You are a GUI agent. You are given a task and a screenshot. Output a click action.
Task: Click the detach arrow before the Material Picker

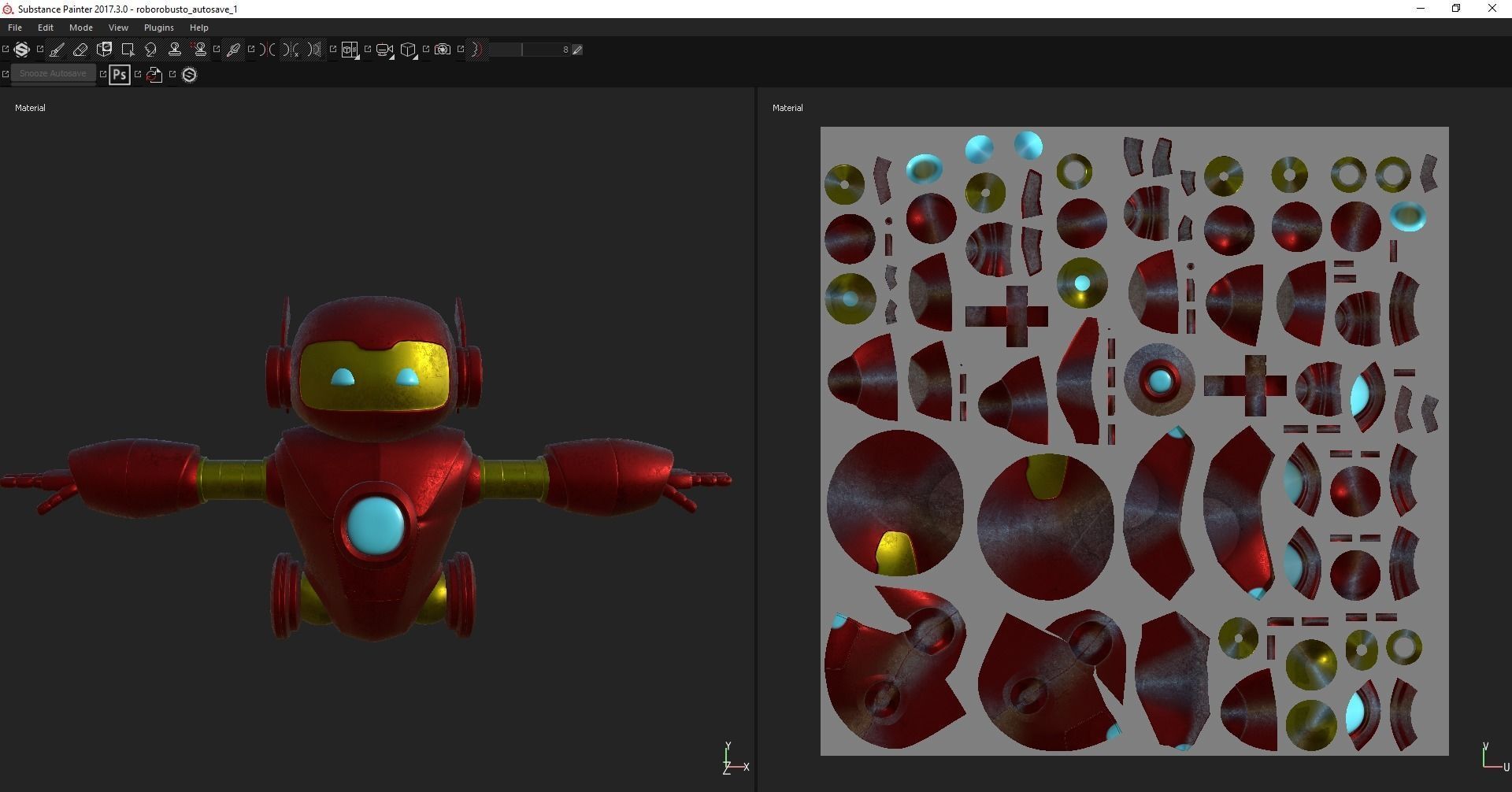point(217,49)
